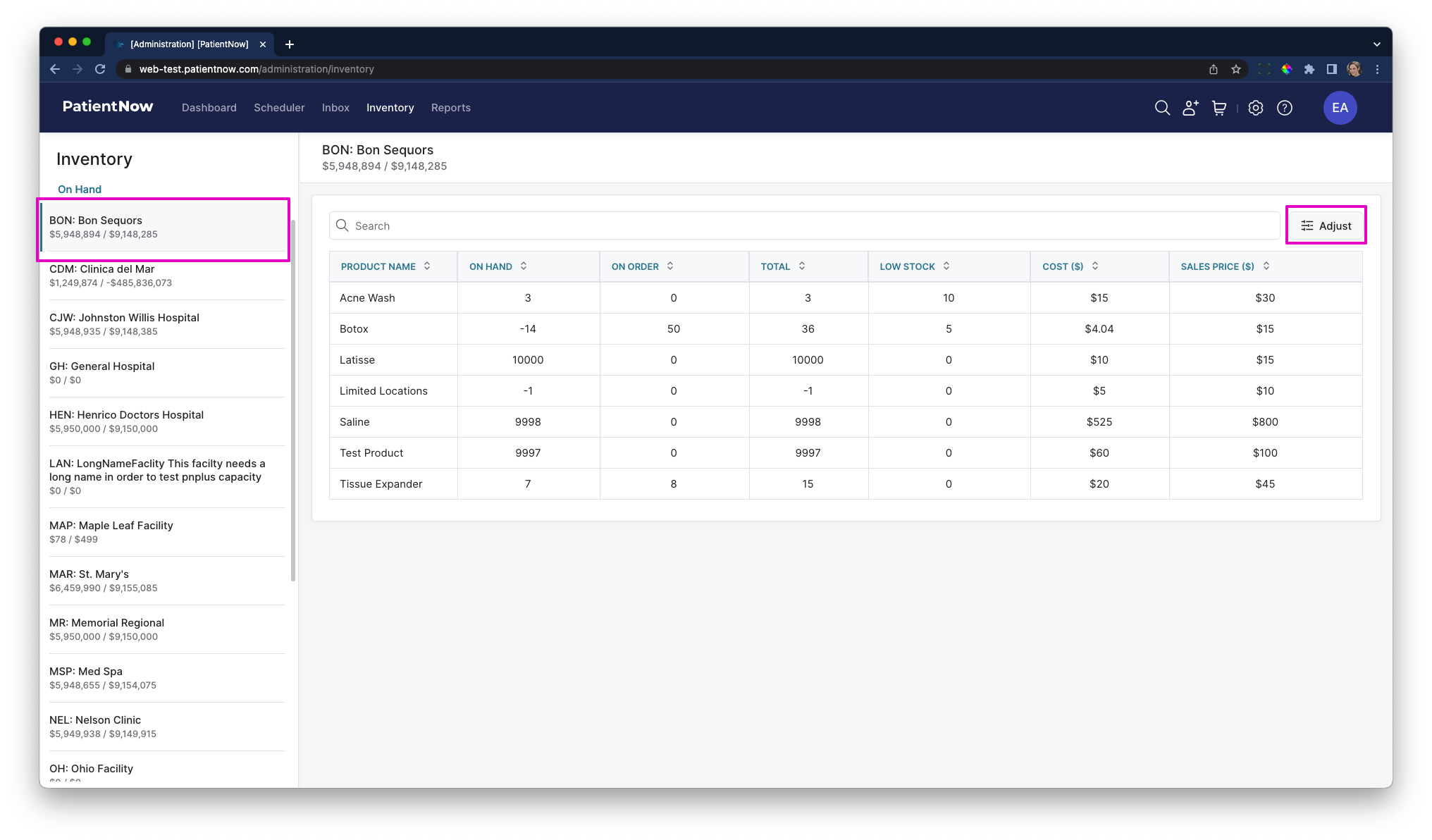Expand the tab search chevron
Image resolution: width=1432 pixels, height=840 pixels.
[x=1377, y=44]
